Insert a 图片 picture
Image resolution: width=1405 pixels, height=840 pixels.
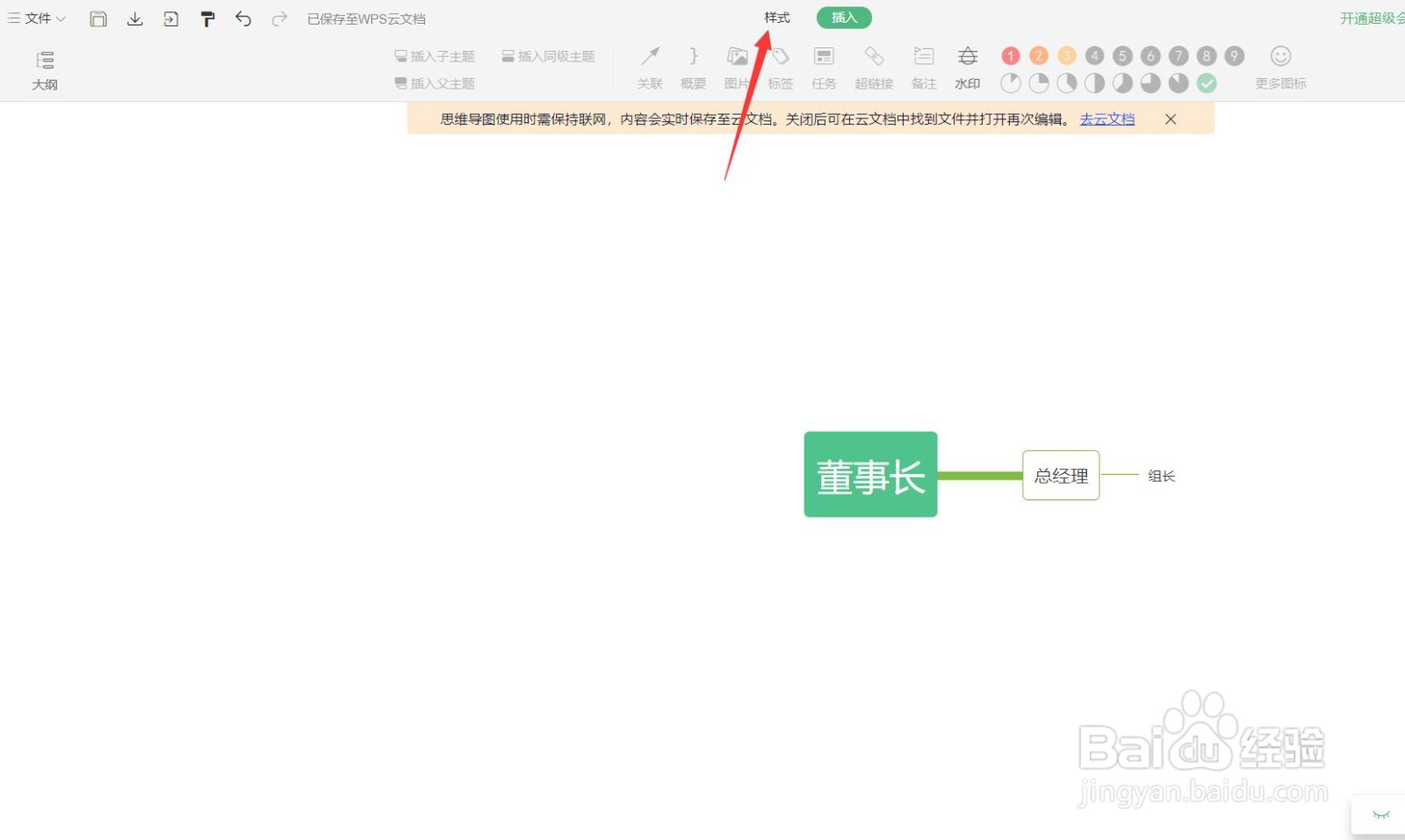pos(737,68)
